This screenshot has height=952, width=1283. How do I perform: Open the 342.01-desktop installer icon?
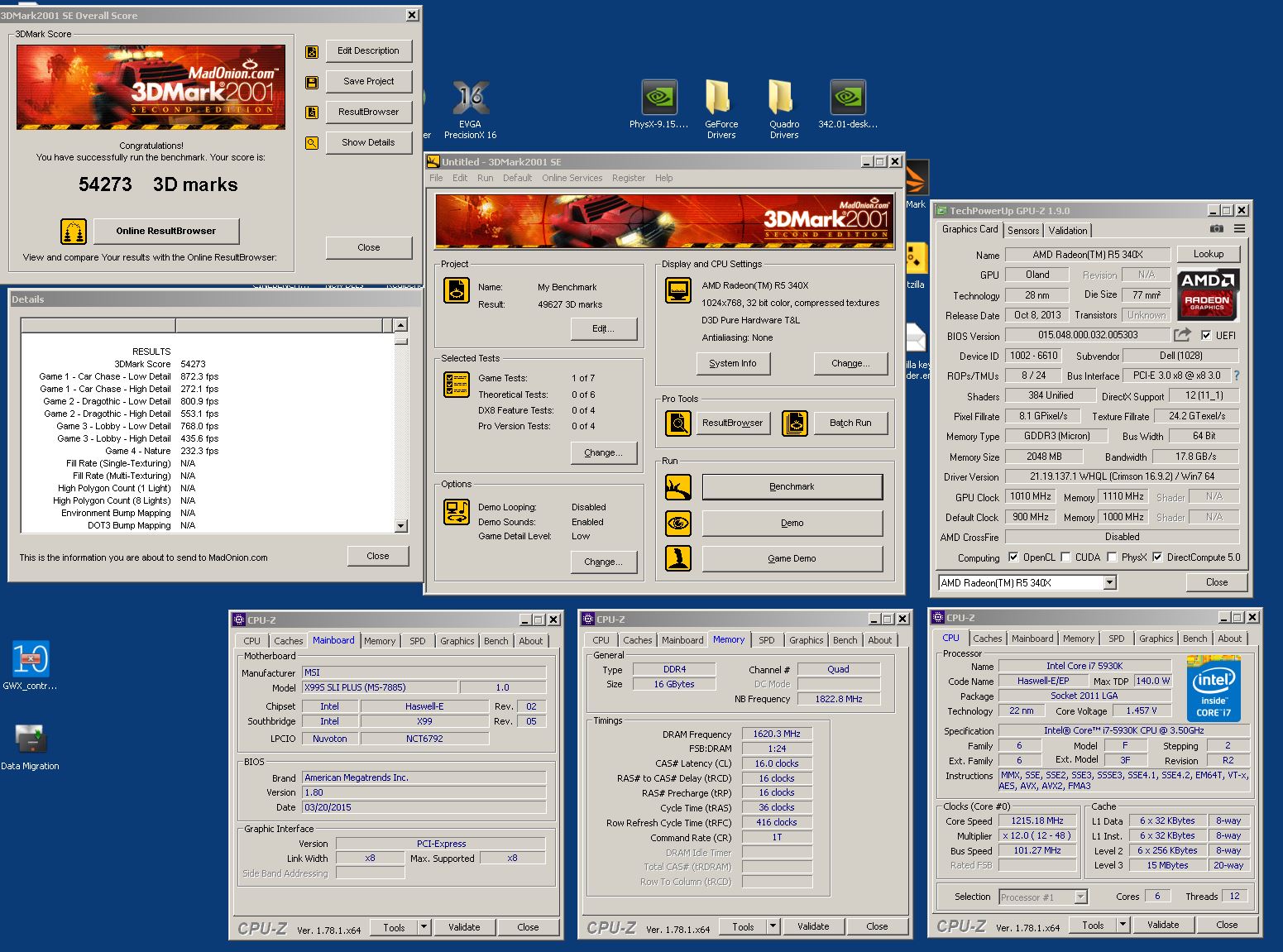(x=848, y=104)
